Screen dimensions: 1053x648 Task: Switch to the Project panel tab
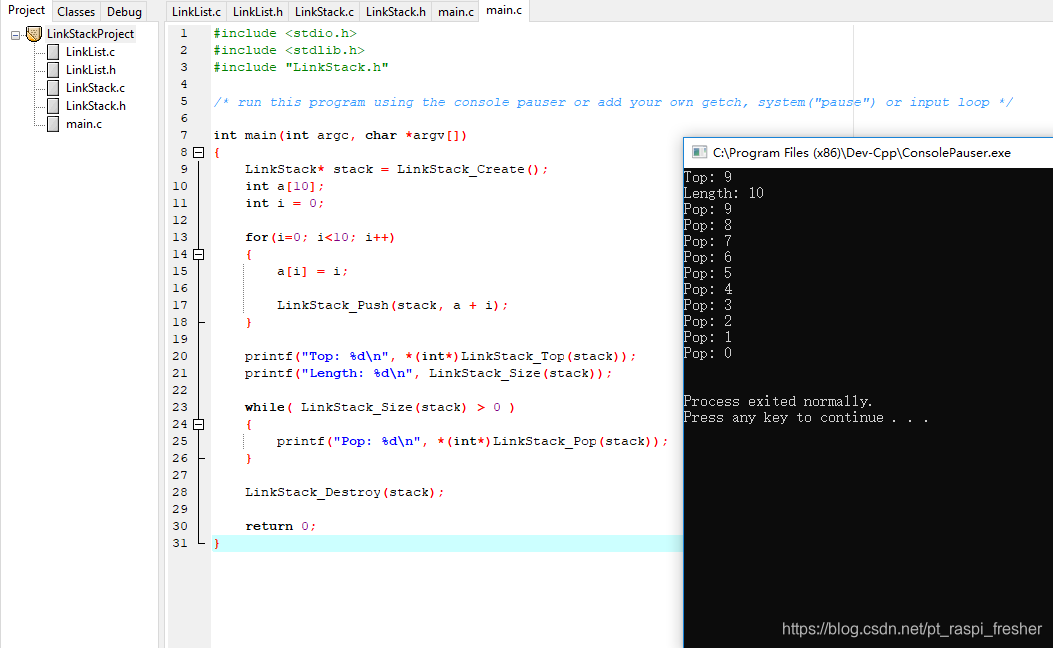26,11
